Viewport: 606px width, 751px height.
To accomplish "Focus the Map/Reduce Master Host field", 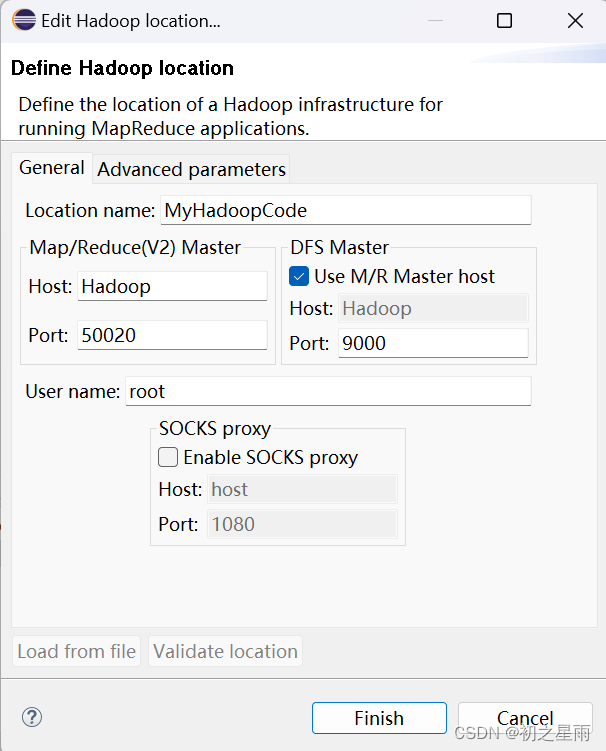I will 171,286.
